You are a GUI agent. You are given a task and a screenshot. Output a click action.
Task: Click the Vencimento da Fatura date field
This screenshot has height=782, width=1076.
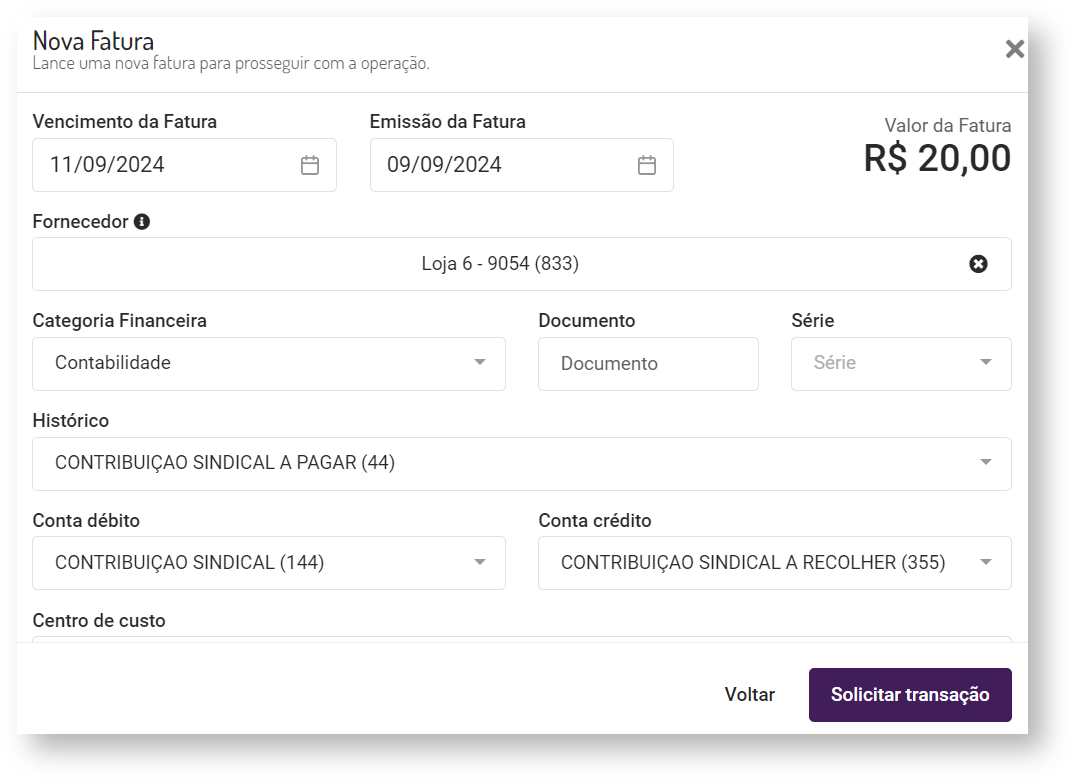[x=160, y=165]
